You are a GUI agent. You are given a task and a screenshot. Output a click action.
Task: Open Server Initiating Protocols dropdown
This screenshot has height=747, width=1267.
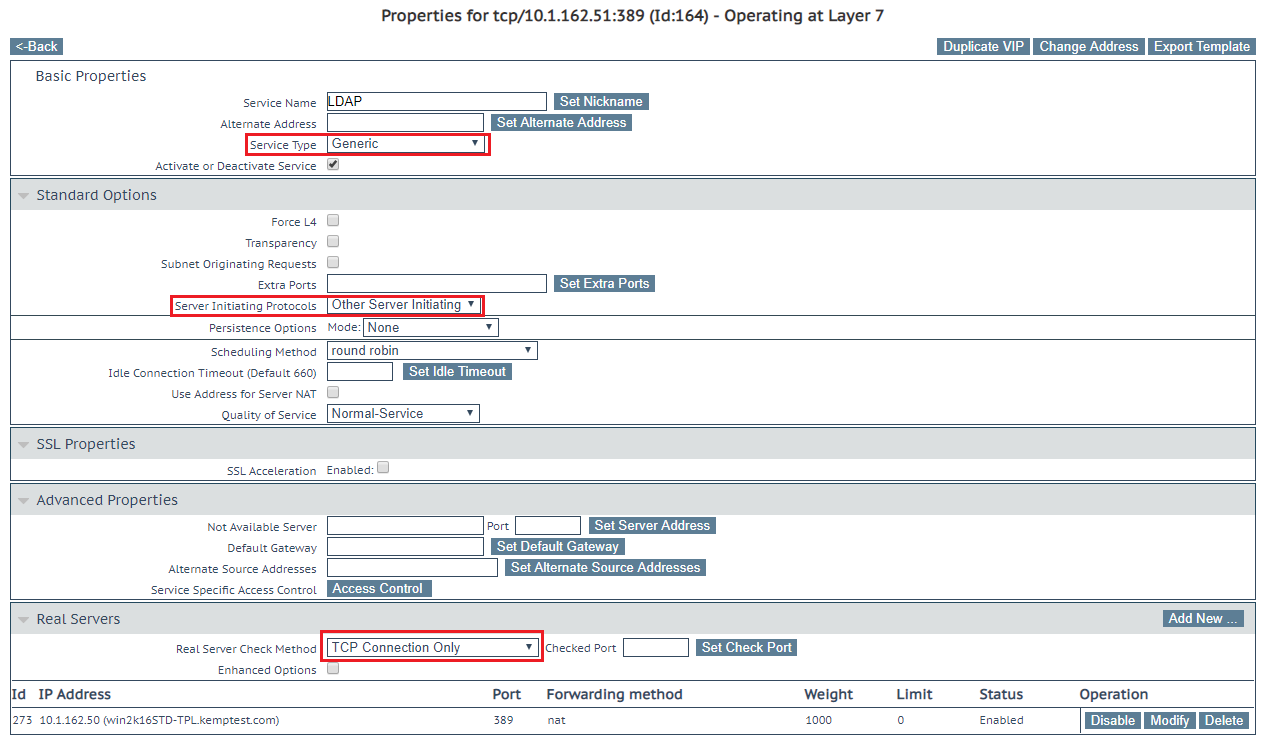(x=404, y=305)
